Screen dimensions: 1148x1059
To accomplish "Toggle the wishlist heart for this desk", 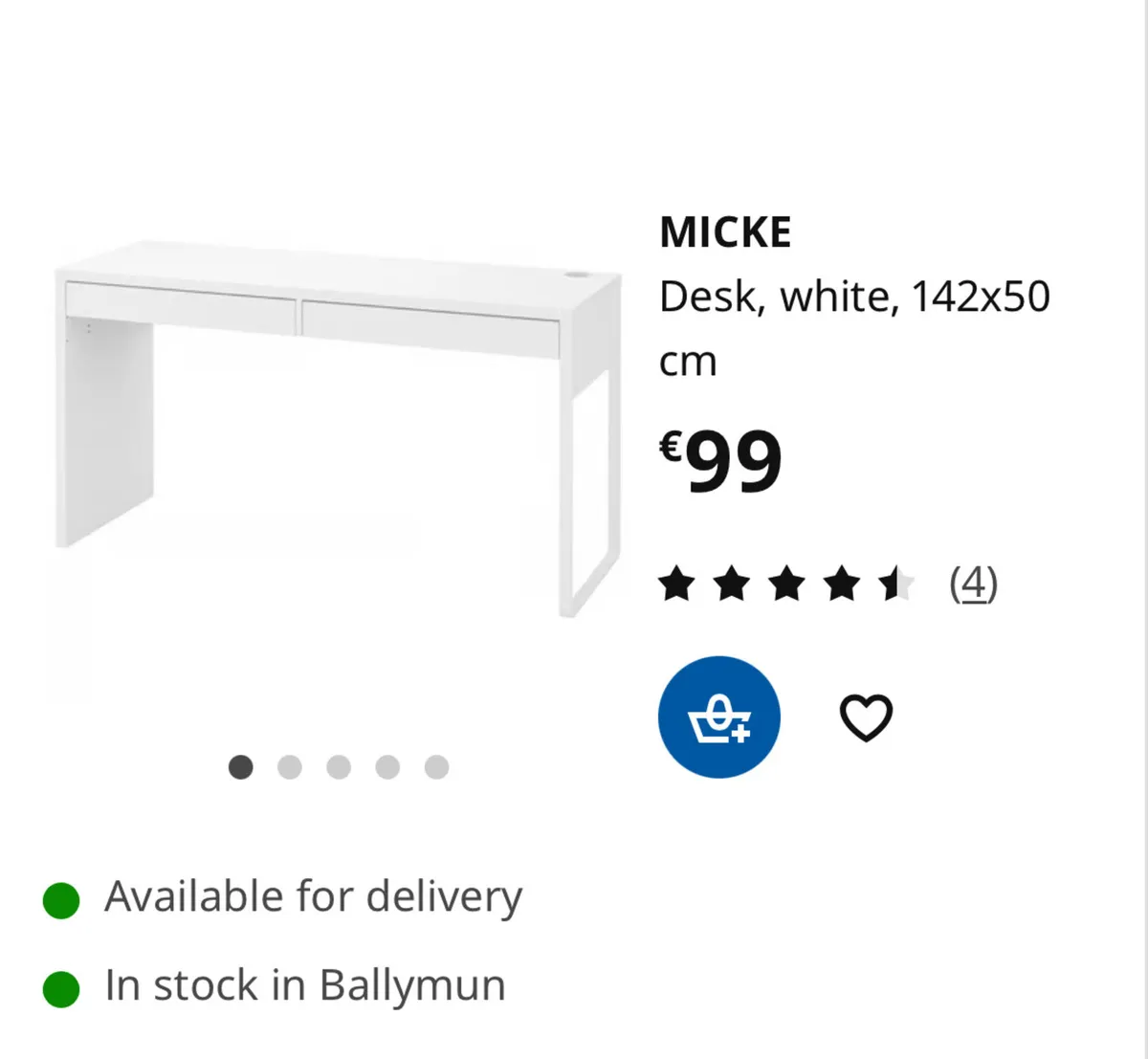I will 867,716.
